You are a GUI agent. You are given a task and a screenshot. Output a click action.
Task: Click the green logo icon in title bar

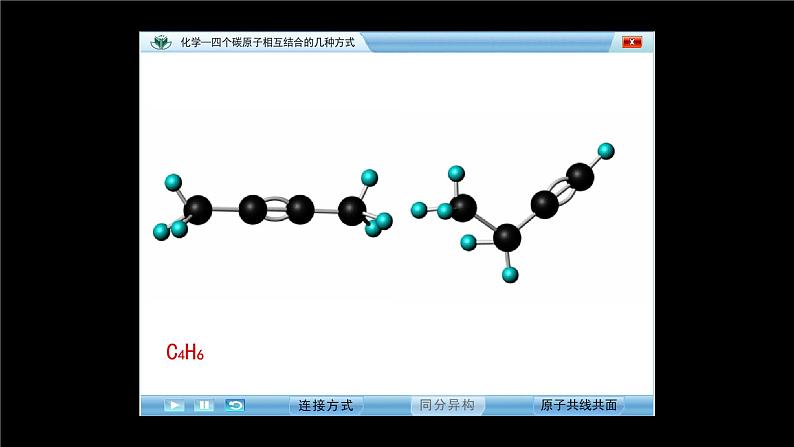160,43
